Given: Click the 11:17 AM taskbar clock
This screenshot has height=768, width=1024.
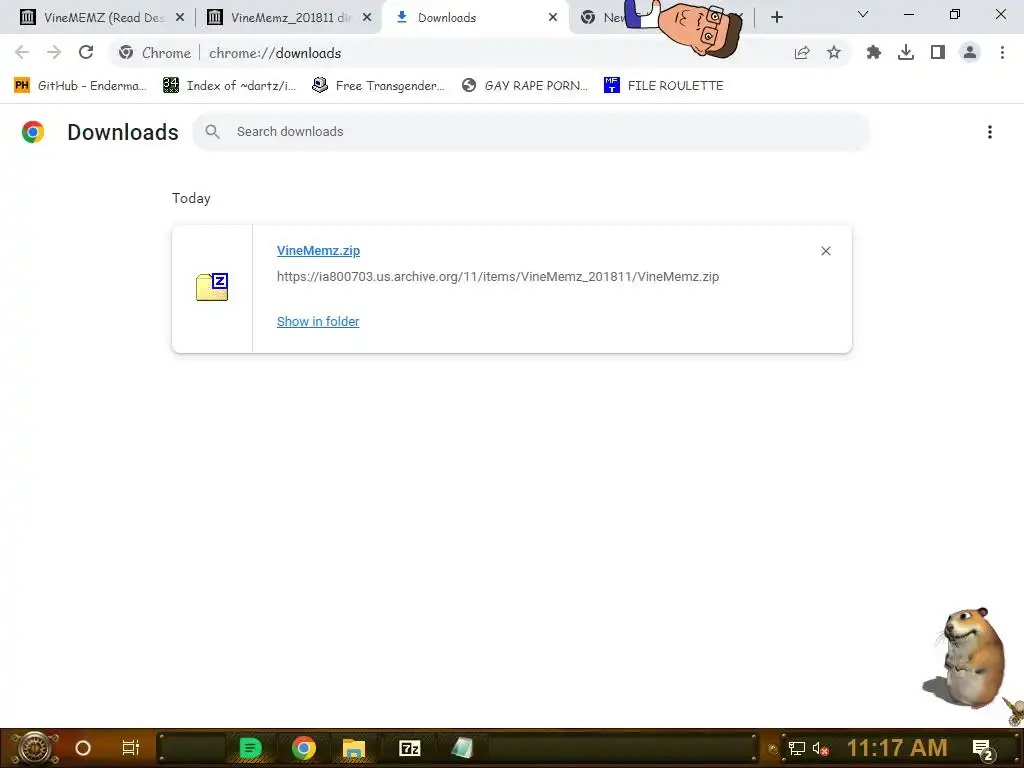Looking at the screenshot, I should 897,748.
